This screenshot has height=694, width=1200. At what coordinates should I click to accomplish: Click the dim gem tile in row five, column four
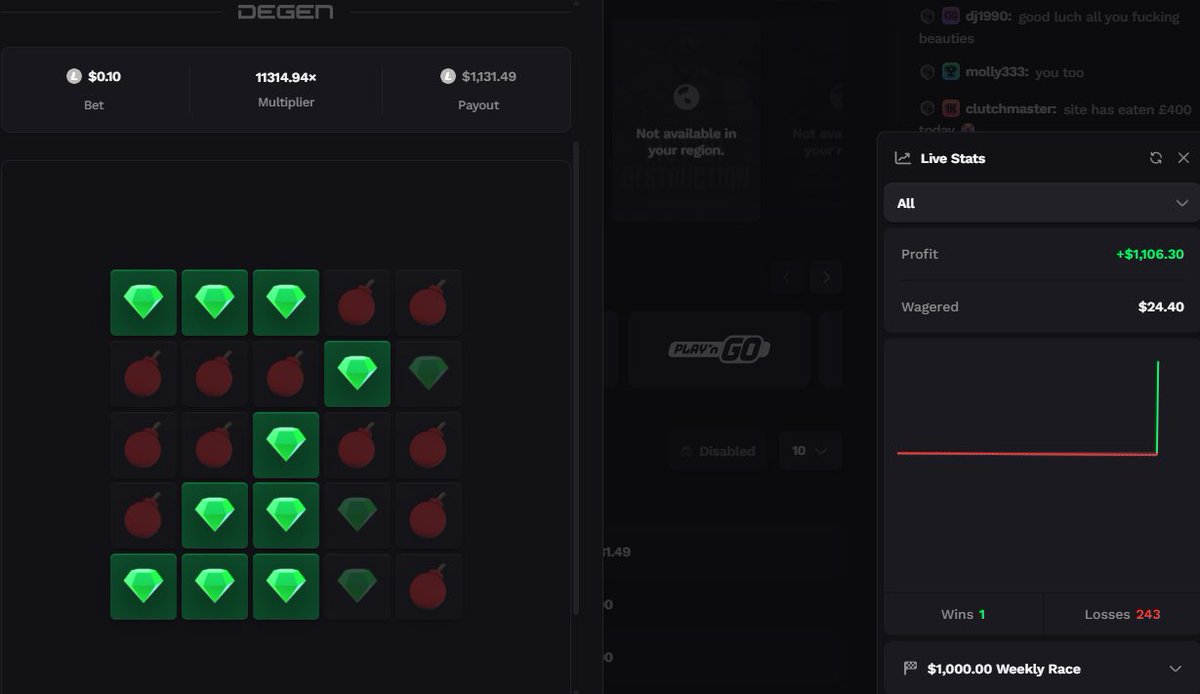click(357, 587)
